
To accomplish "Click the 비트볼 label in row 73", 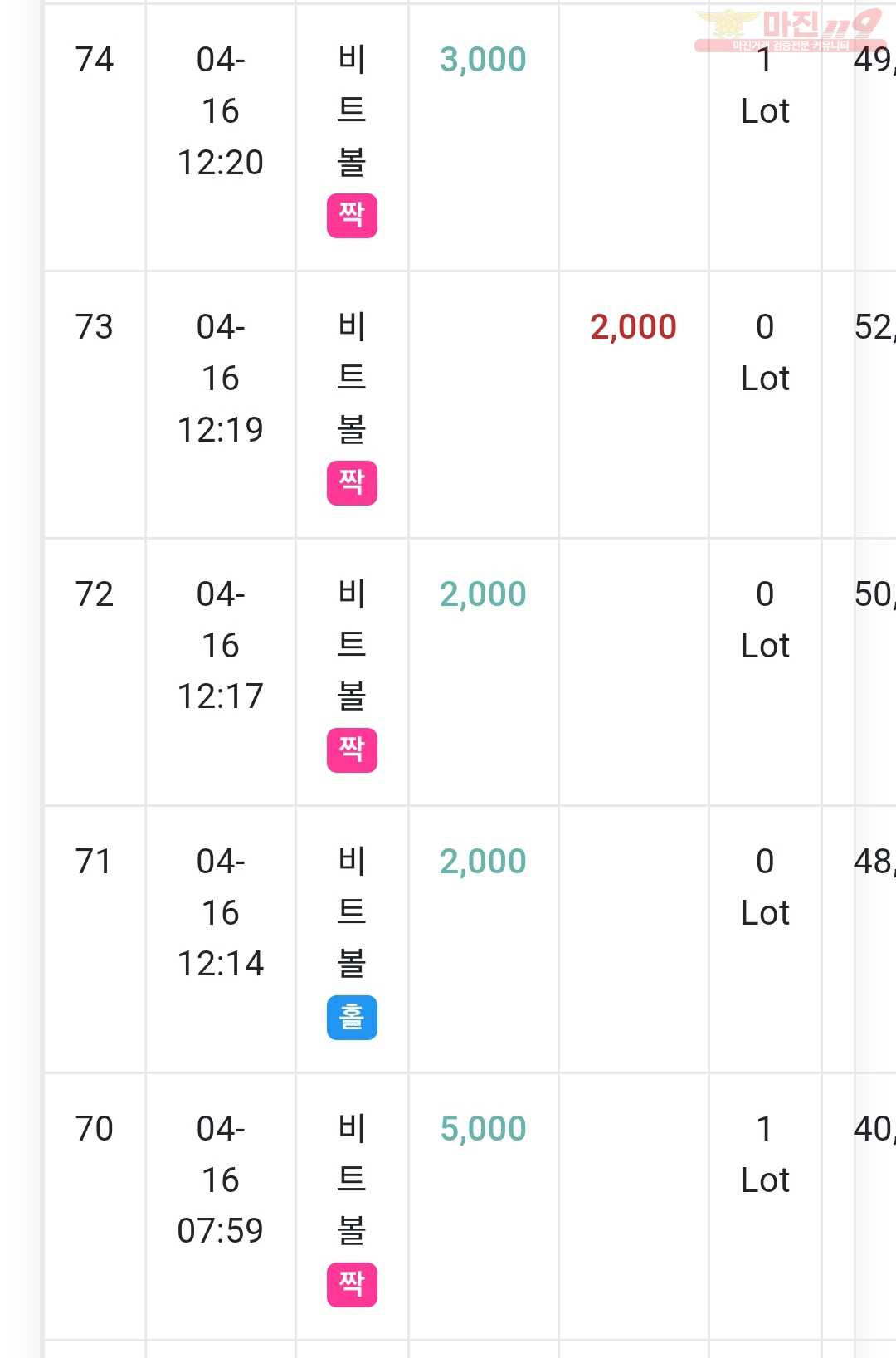I will [x=352, y=378].
